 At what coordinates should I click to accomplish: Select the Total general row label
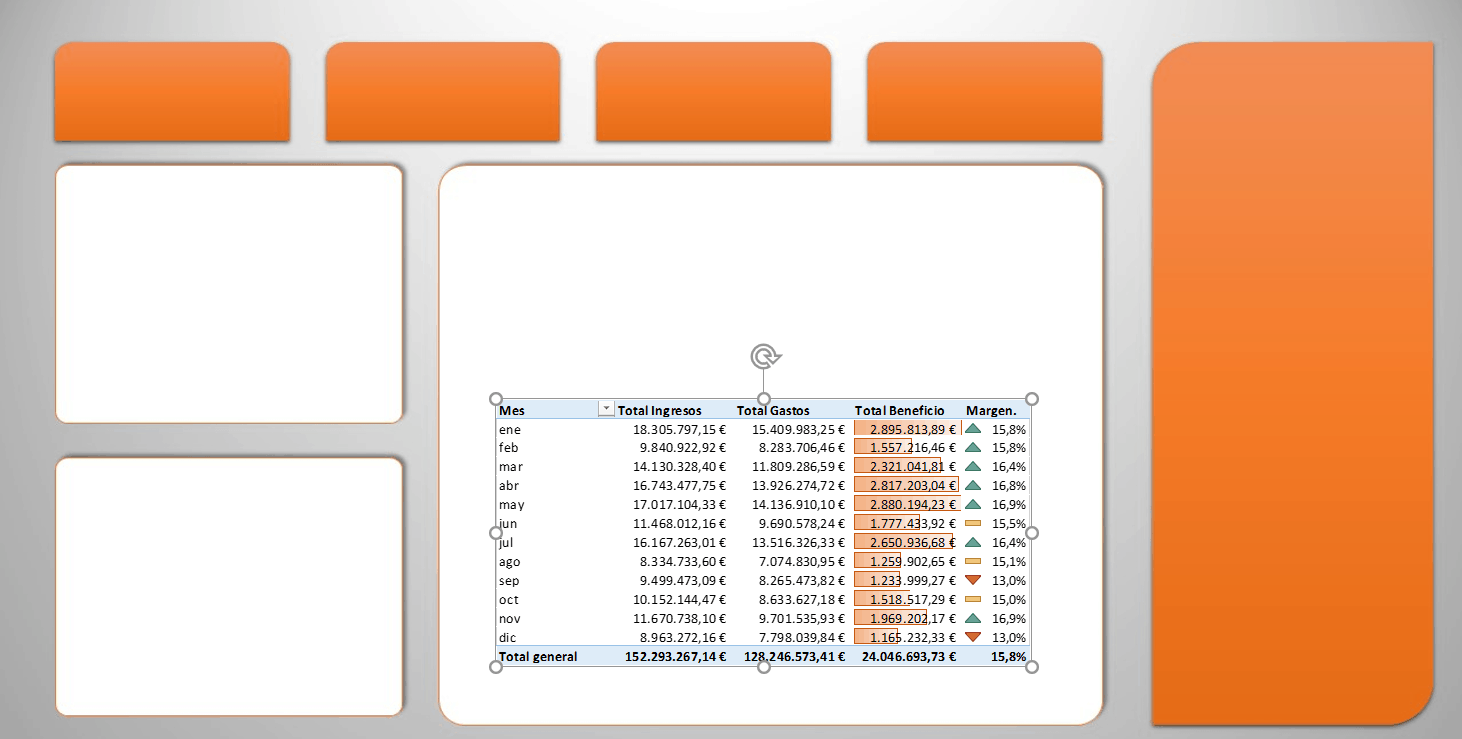pyautogui.click(x=538, y=657)
